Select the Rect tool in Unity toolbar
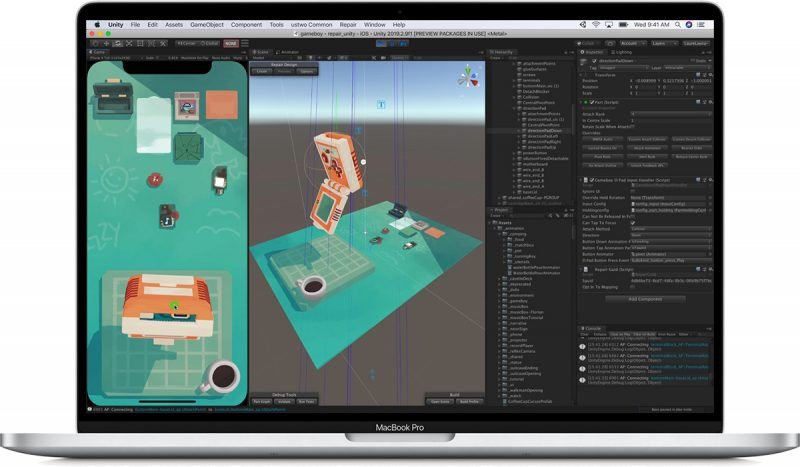Viewport: 800px width, 467px height. tap(140, 44)
